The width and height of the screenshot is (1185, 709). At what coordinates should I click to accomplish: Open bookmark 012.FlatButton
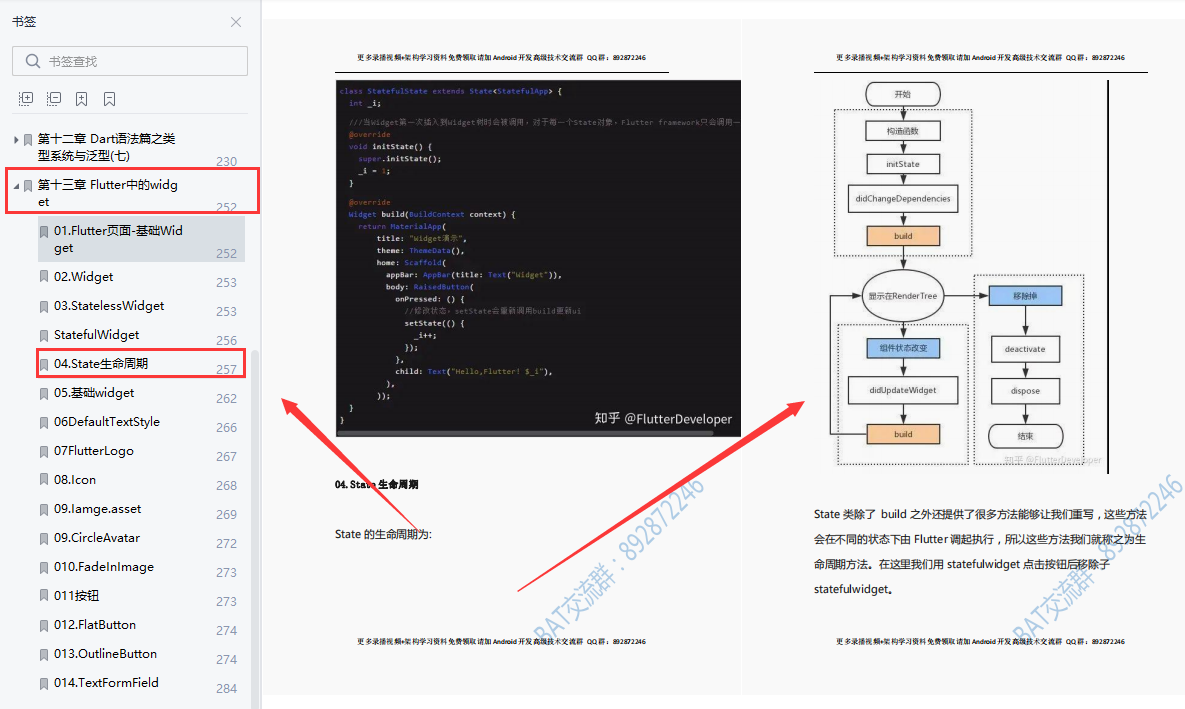(94, 624)
